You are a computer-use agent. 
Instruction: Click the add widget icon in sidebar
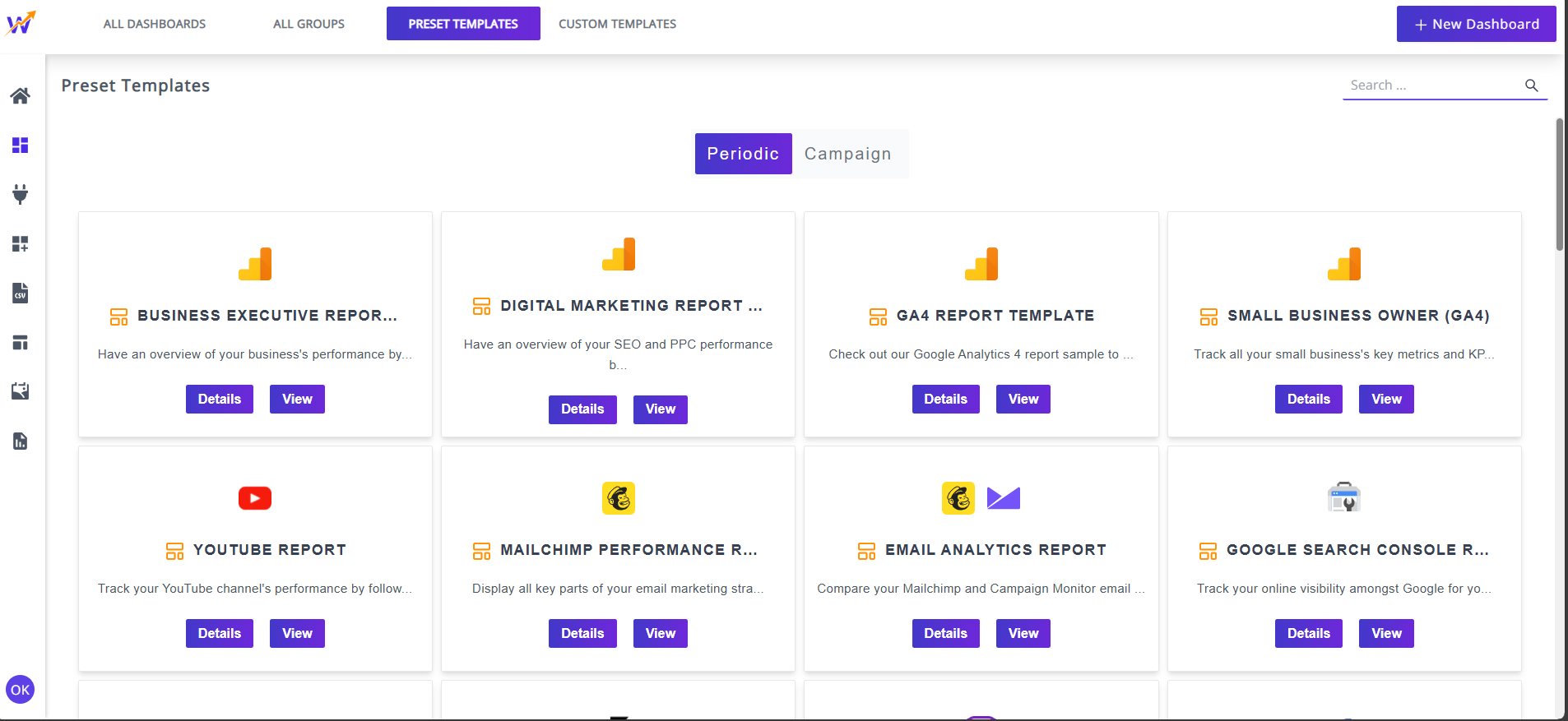[x=21, y=244]
